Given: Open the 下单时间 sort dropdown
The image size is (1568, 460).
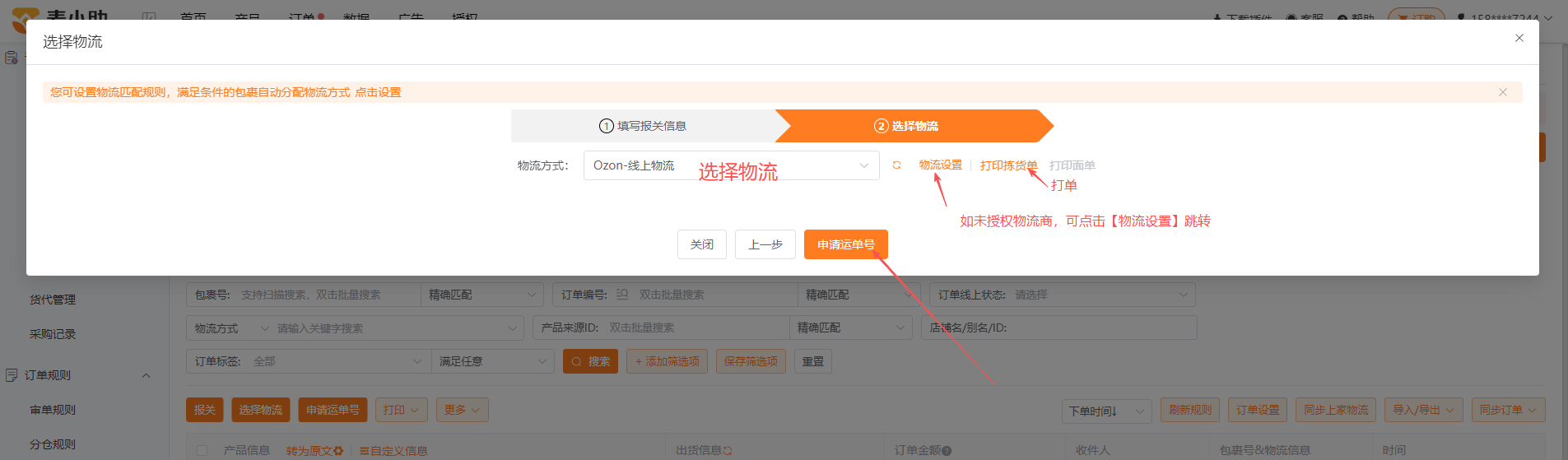Looking at the screenshot, I should pyautogui.click(x=1106, y=411).
